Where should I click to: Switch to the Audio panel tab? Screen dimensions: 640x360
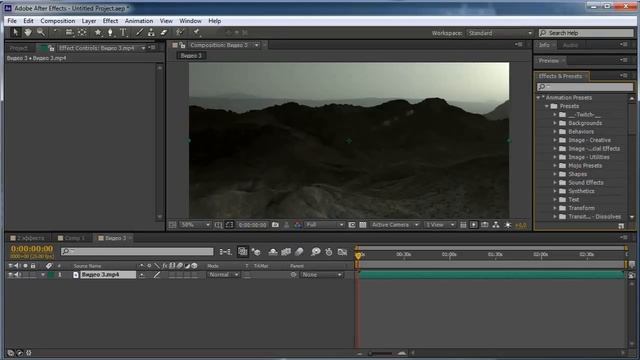tap(570, 45)
